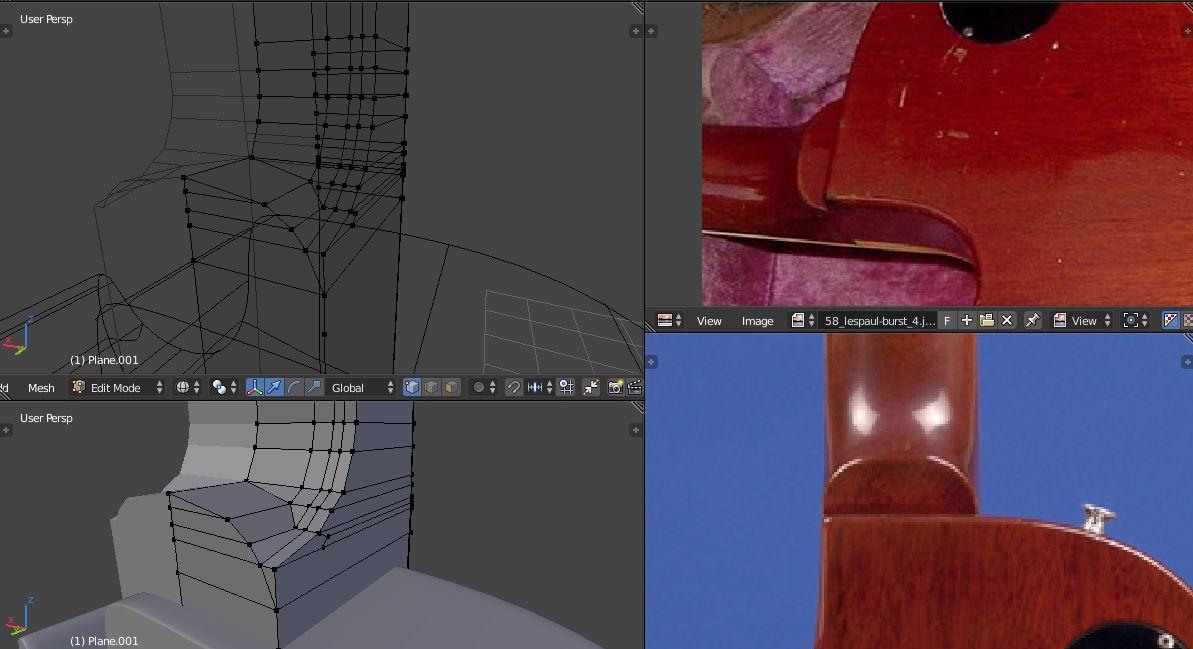Image resolution: width=1193 pixels, height=649 pixels.
Task: Open the Mesh menu in 3D view header
Action: tap(41, 388)
